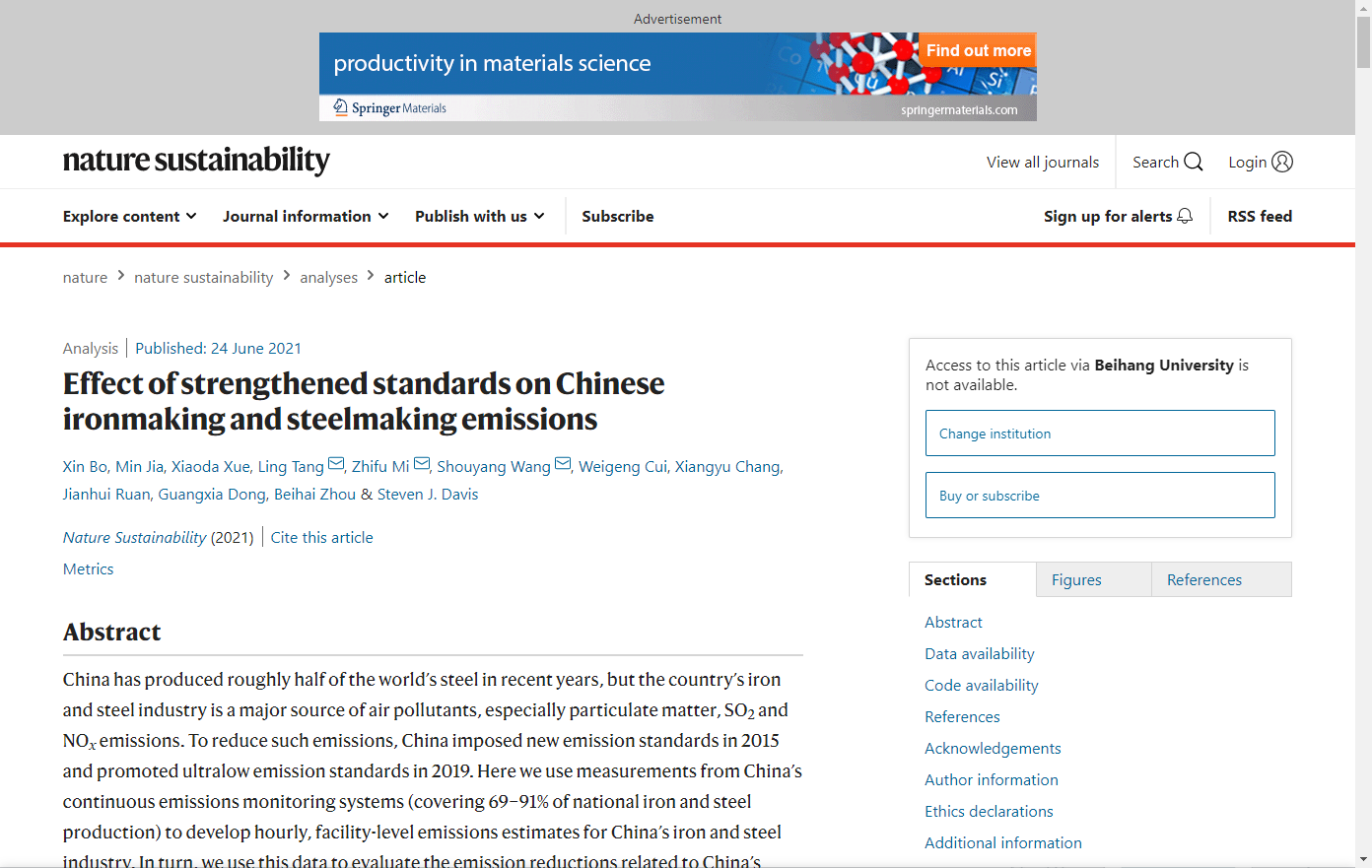Expand the Explore content dropdown

click(x=129, y=216)
